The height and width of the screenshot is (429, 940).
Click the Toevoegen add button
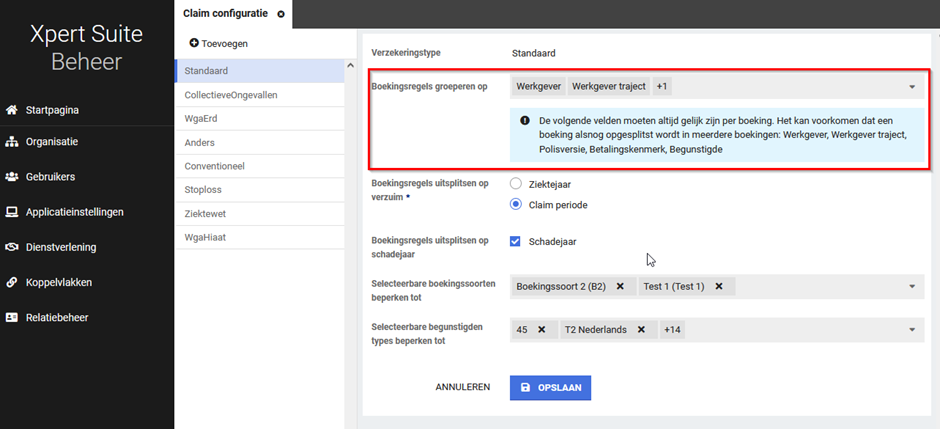218,44
